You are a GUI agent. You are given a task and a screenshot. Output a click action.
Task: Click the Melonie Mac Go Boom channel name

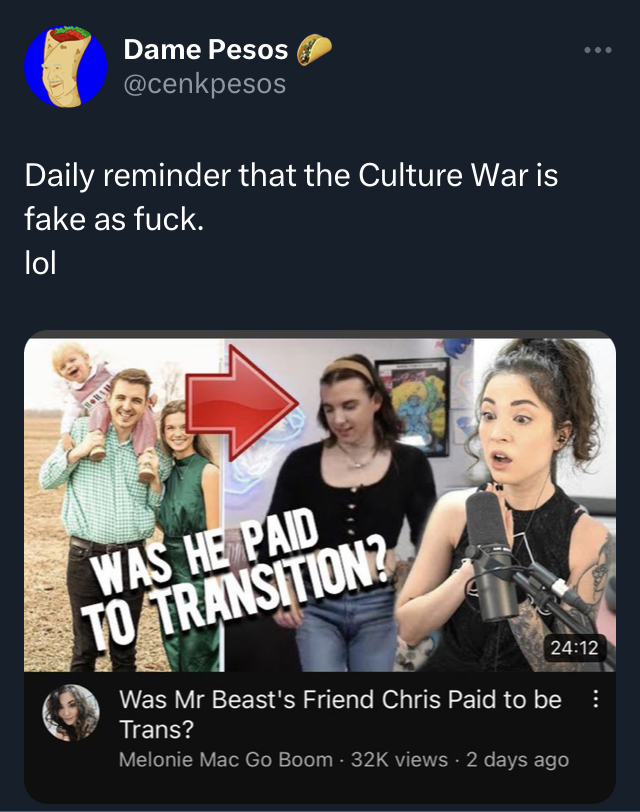pyautogui.click(x=226, y=760)
